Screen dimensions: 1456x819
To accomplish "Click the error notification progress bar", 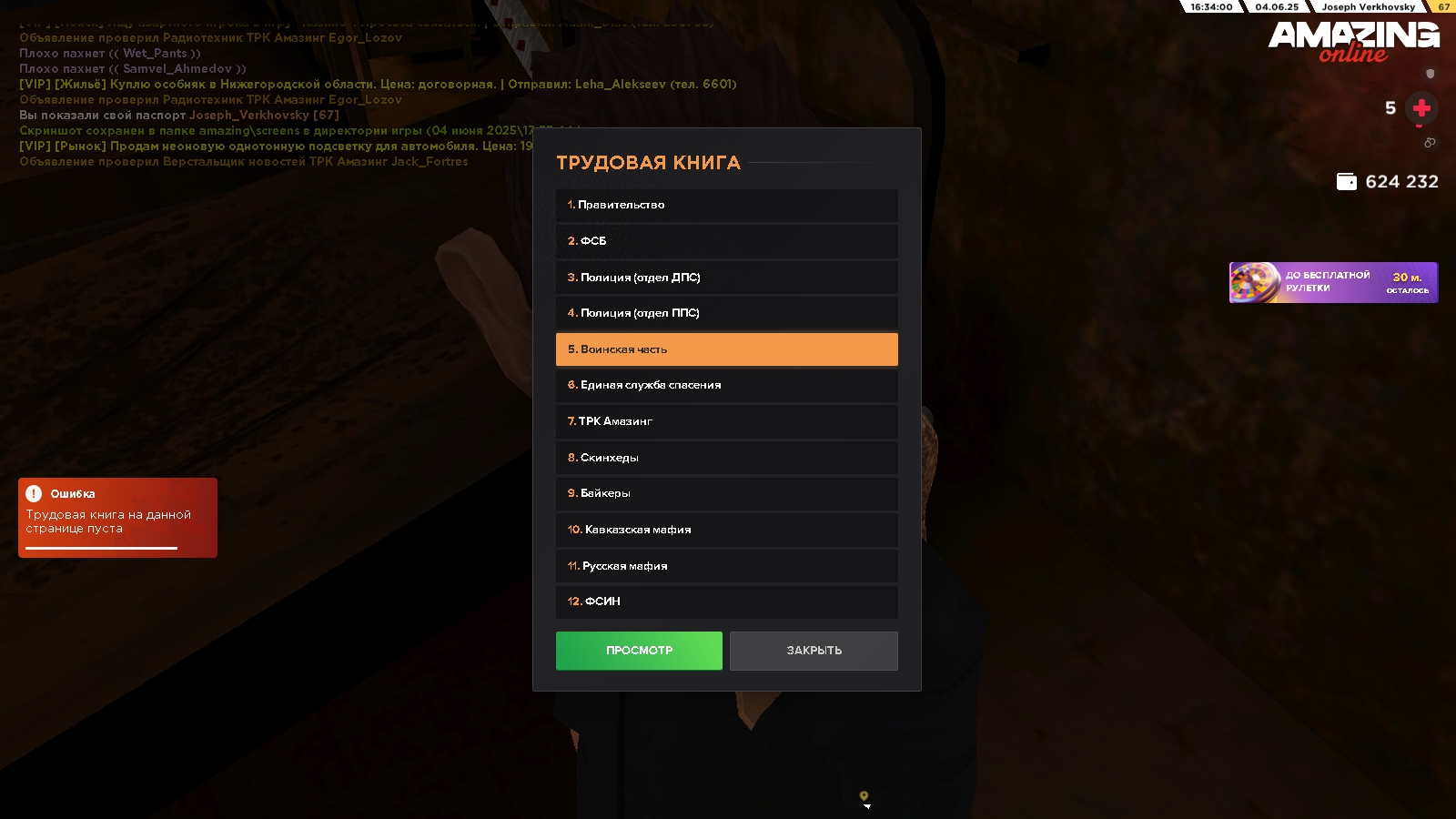I will 101,548.
